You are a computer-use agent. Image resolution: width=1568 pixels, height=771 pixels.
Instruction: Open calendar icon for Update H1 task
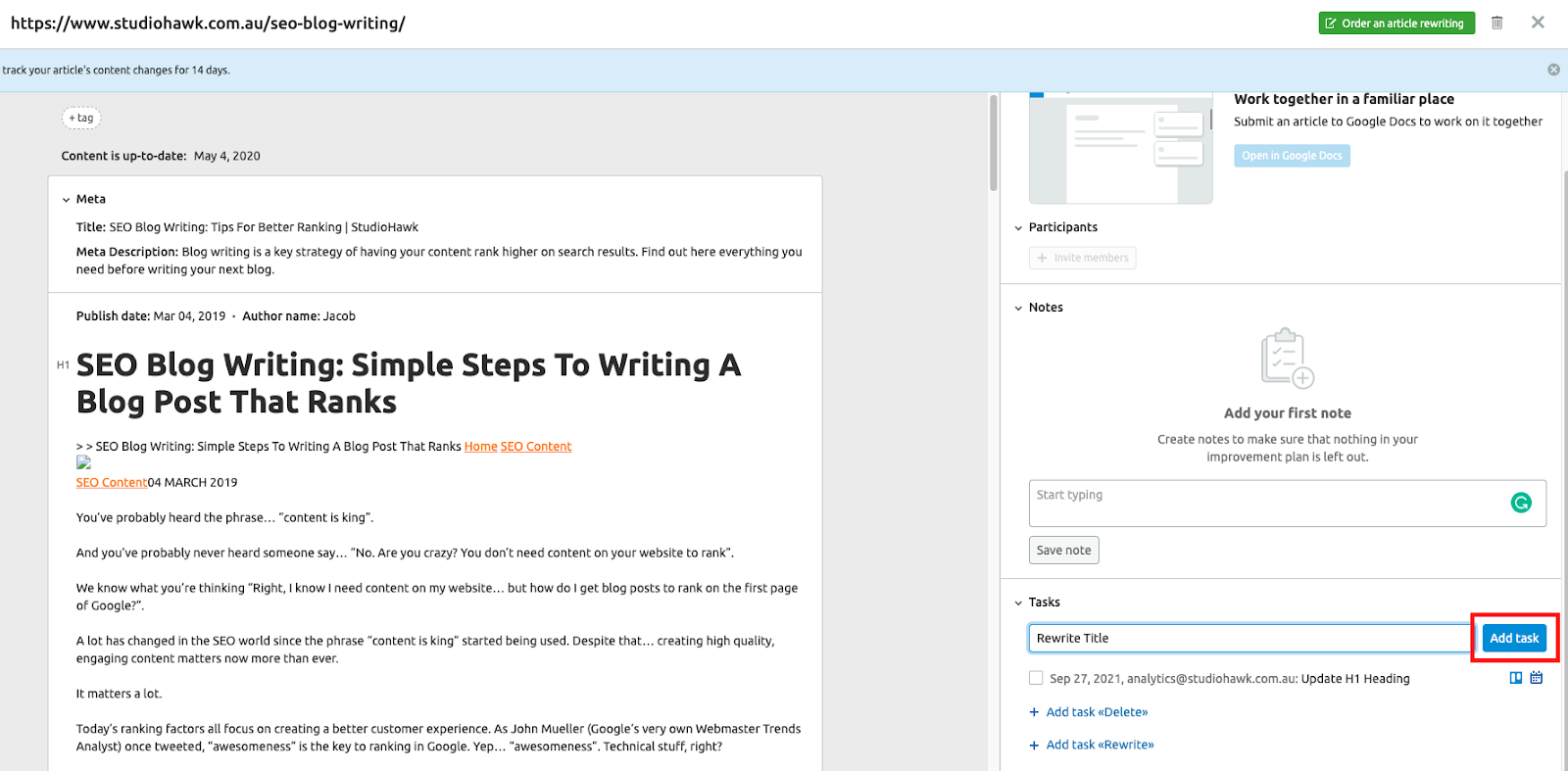pyautogui.click(x=1537, y=678)
